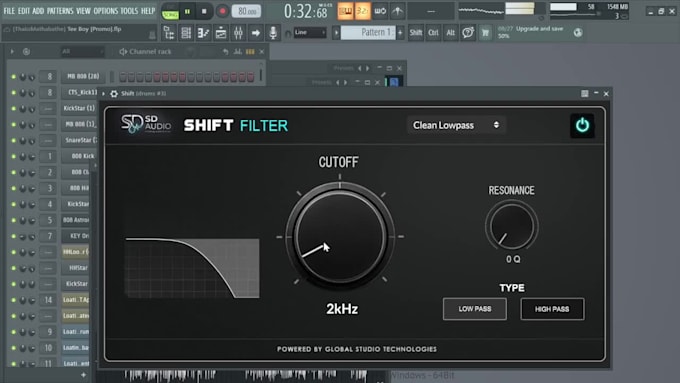Open the HELP menu

pos(148,11)
